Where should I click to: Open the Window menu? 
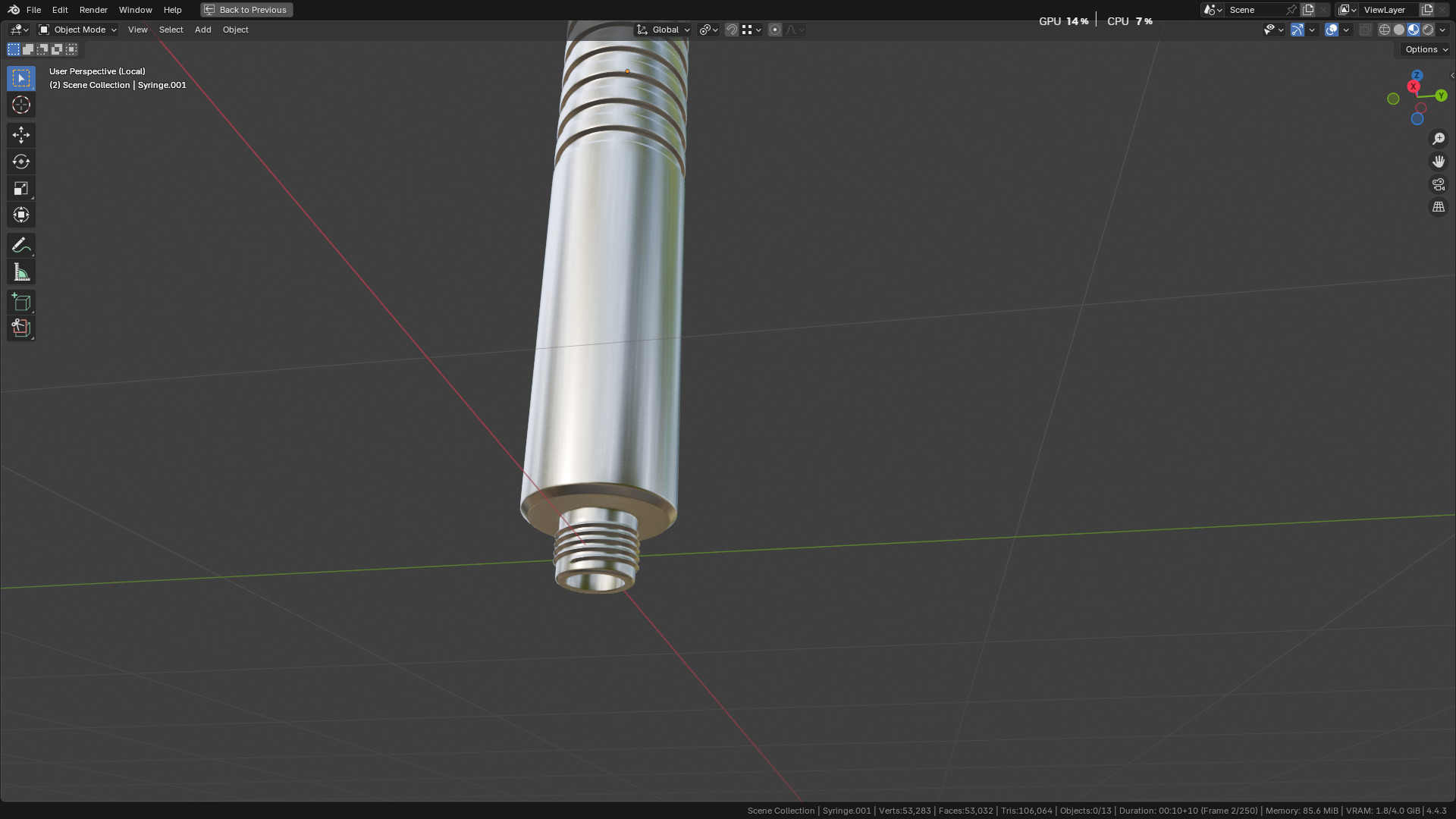[136, 10]
